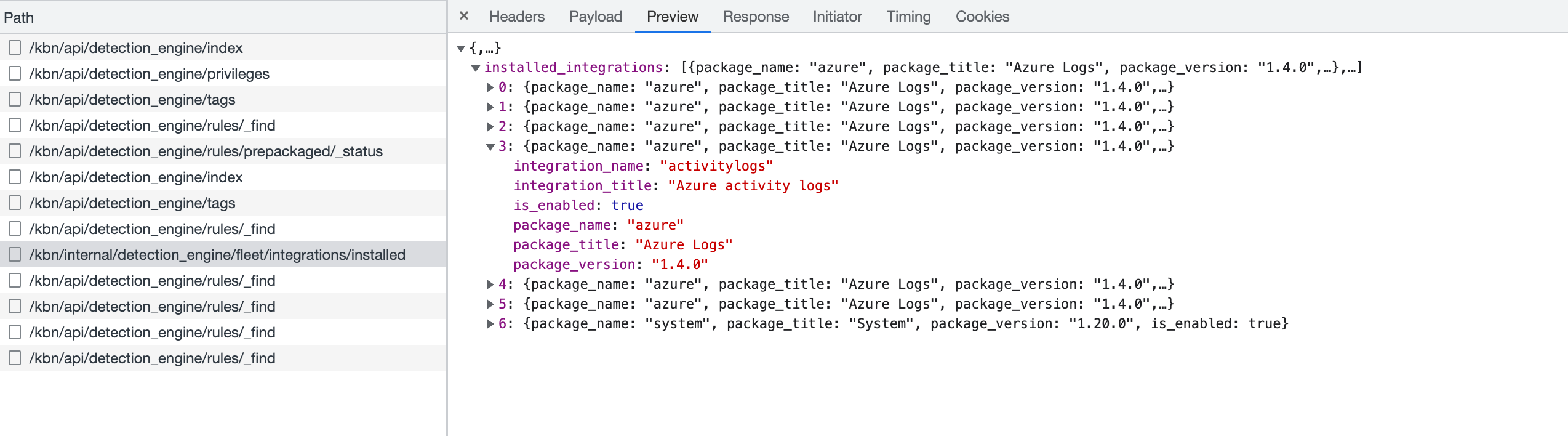This screenshot has width=1568, height=436.
Task: Click the close request details X icon
Action: click(463, 17)
